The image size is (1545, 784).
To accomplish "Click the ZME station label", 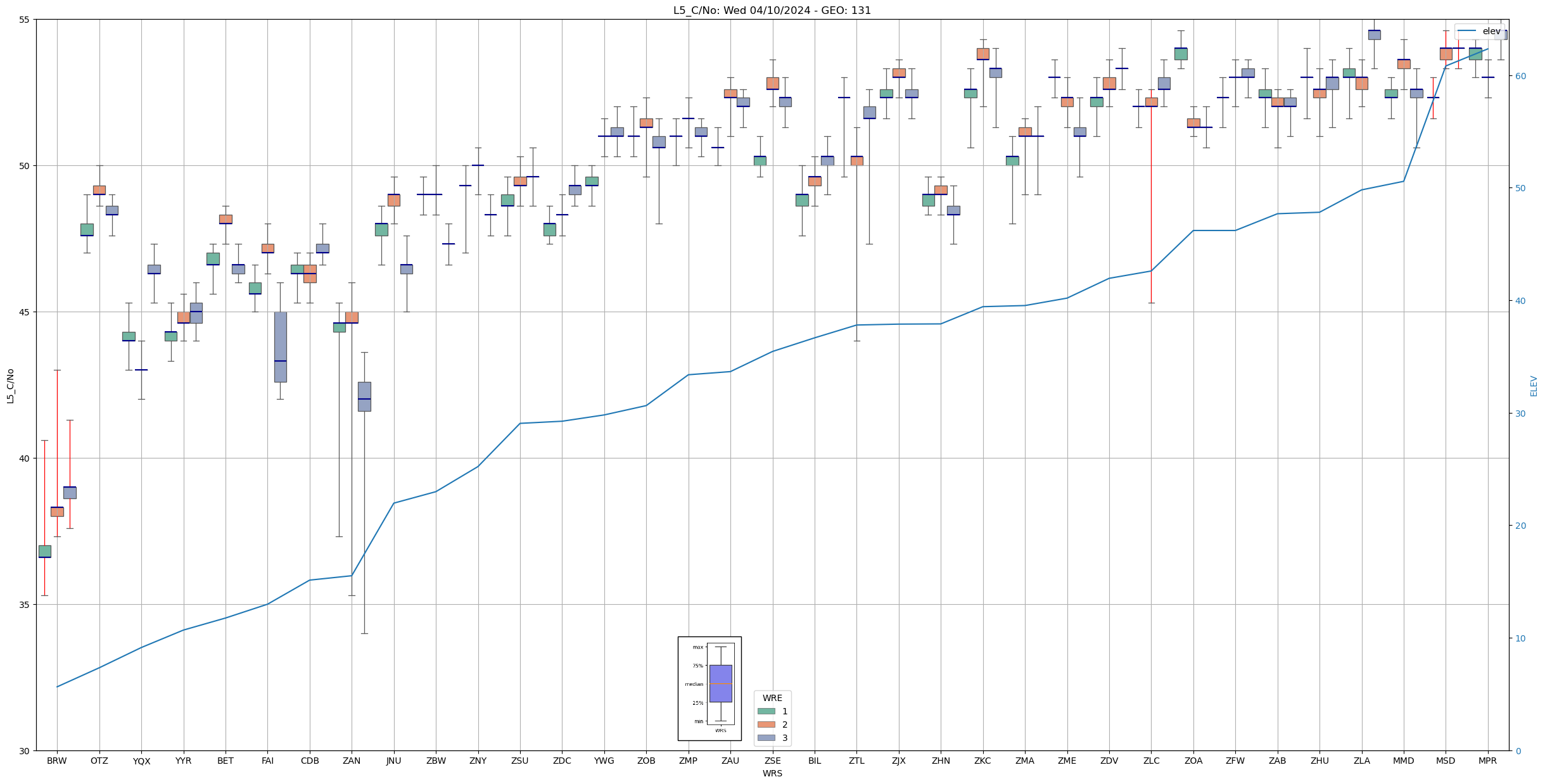I will pyautogui.click(x=1067, y=761).
